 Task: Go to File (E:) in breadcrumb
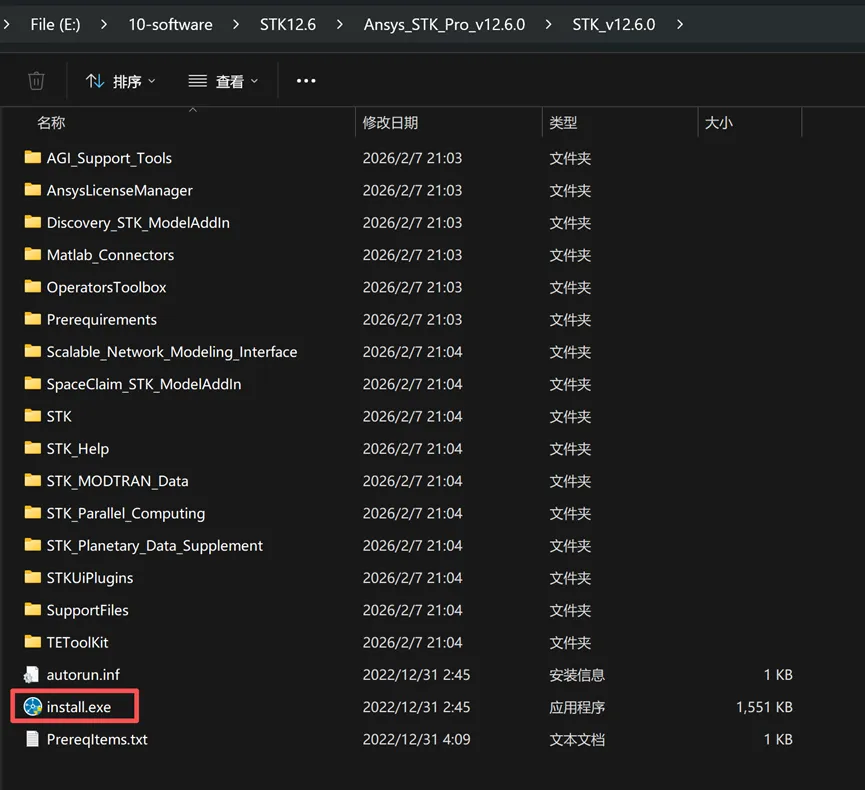[55, 24]
